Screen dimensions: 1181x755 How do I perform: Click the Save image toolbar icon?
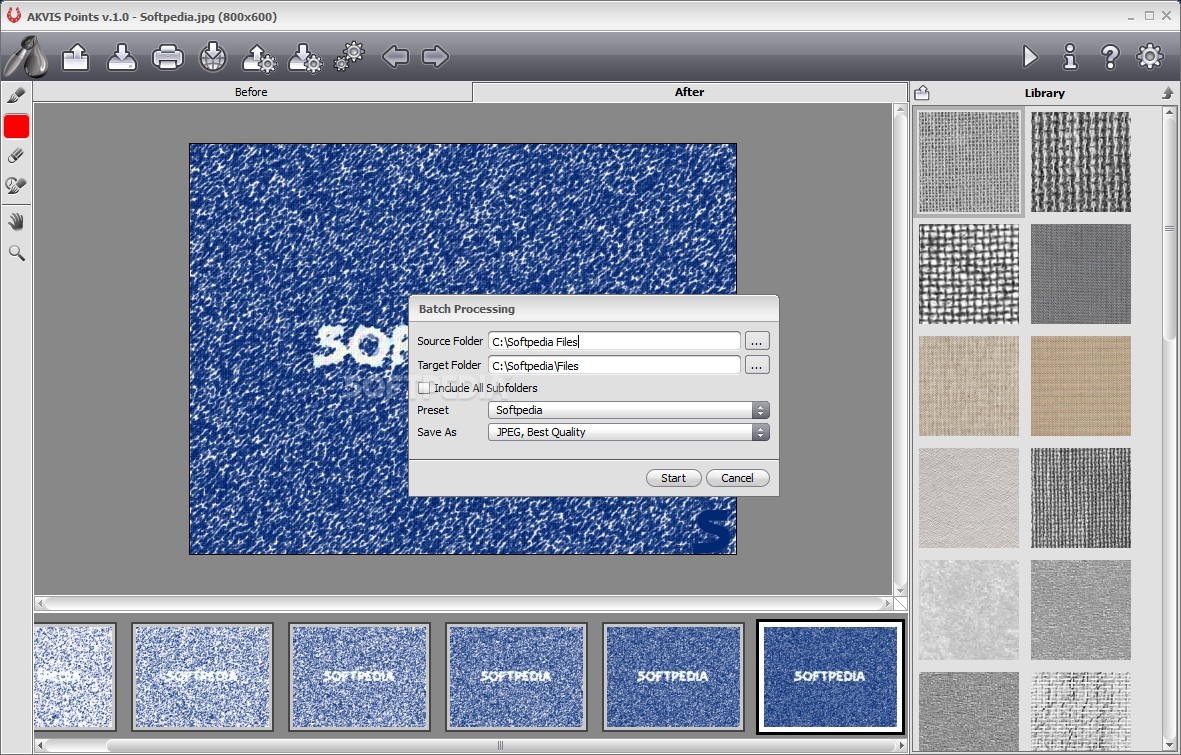(121, 57)
